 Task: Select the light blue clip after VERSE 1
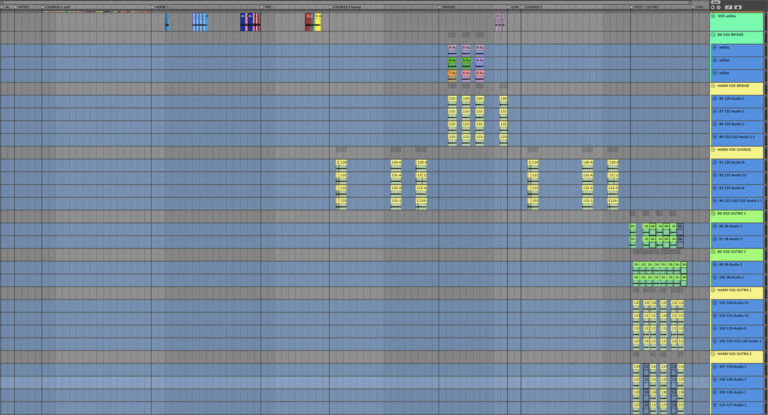pos(167,21)
